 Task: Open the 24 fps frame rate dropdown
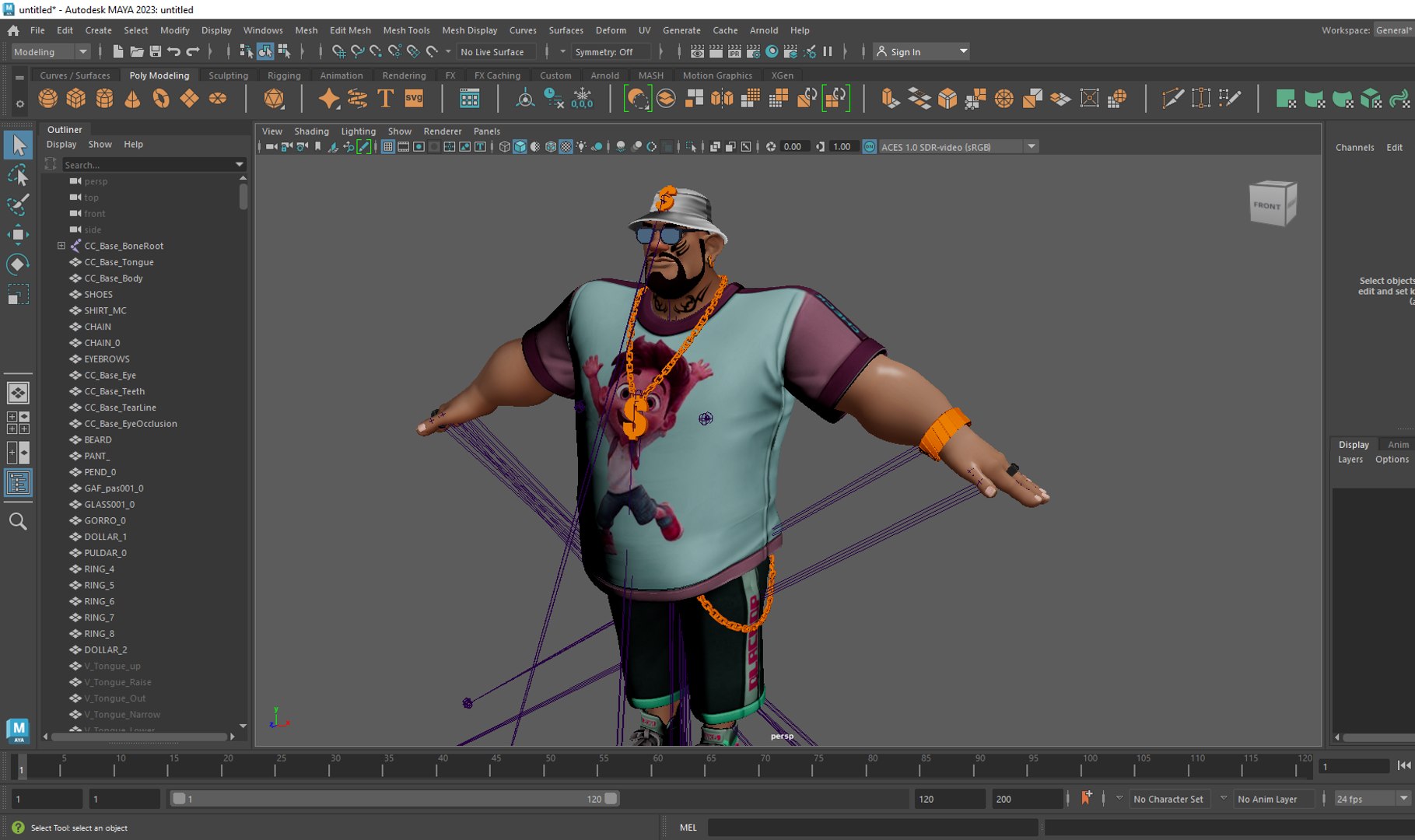tap(1372, 799)
